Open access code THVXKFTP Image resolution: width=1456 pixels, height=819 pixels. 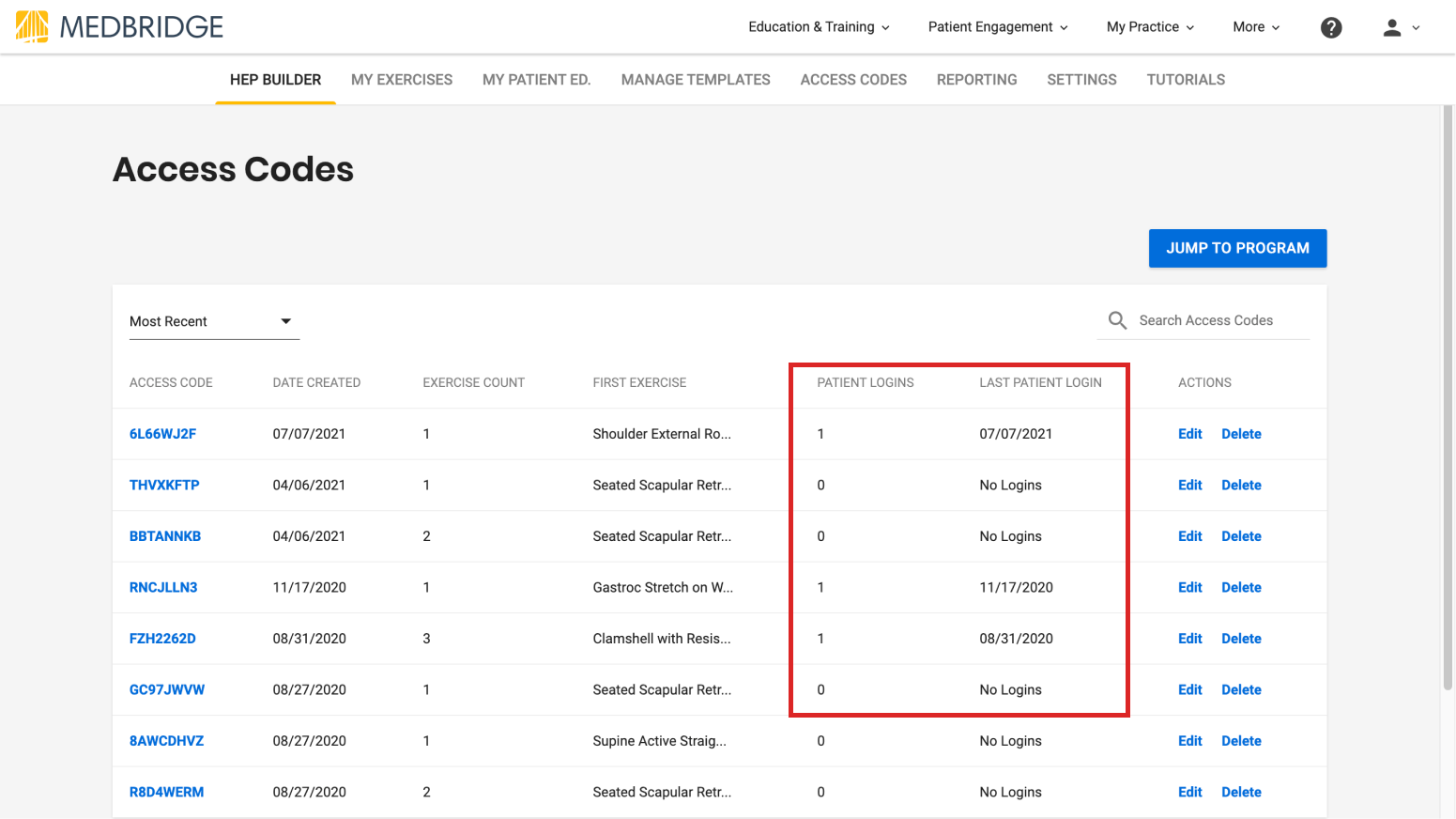(x=164, y=486)
